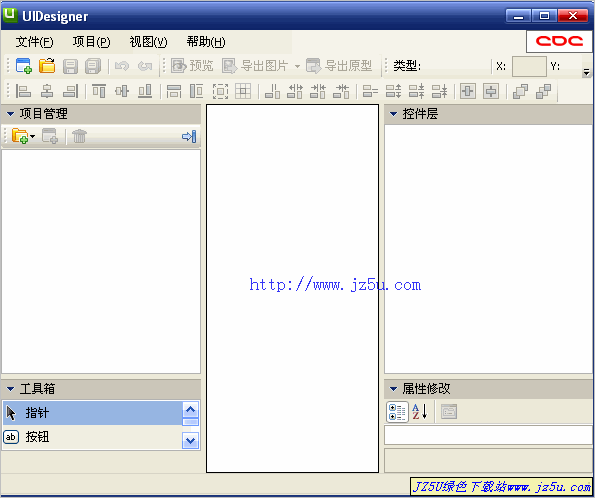Select the 按钮 button tool
The height and width of the screenshot is (498, 595).
92,437
